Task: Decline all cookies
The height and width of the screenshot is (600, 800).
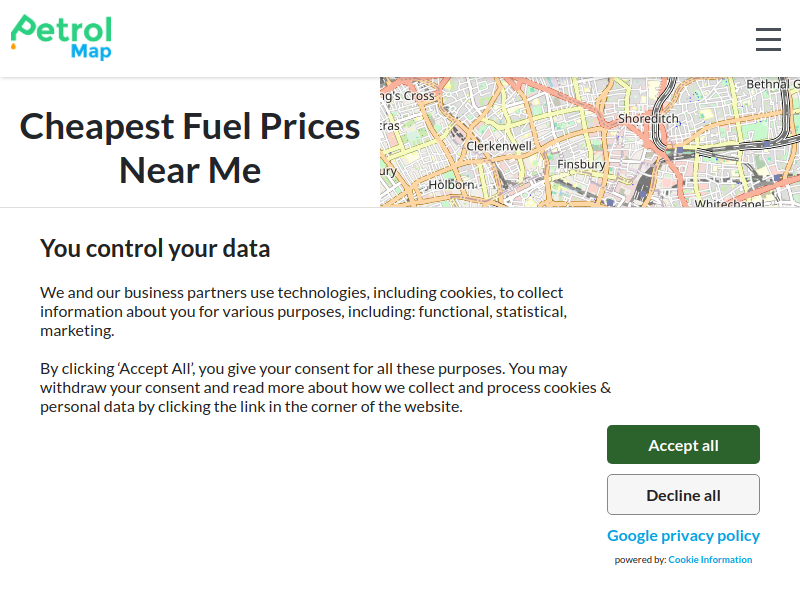Action: click(x=683, y=494)
